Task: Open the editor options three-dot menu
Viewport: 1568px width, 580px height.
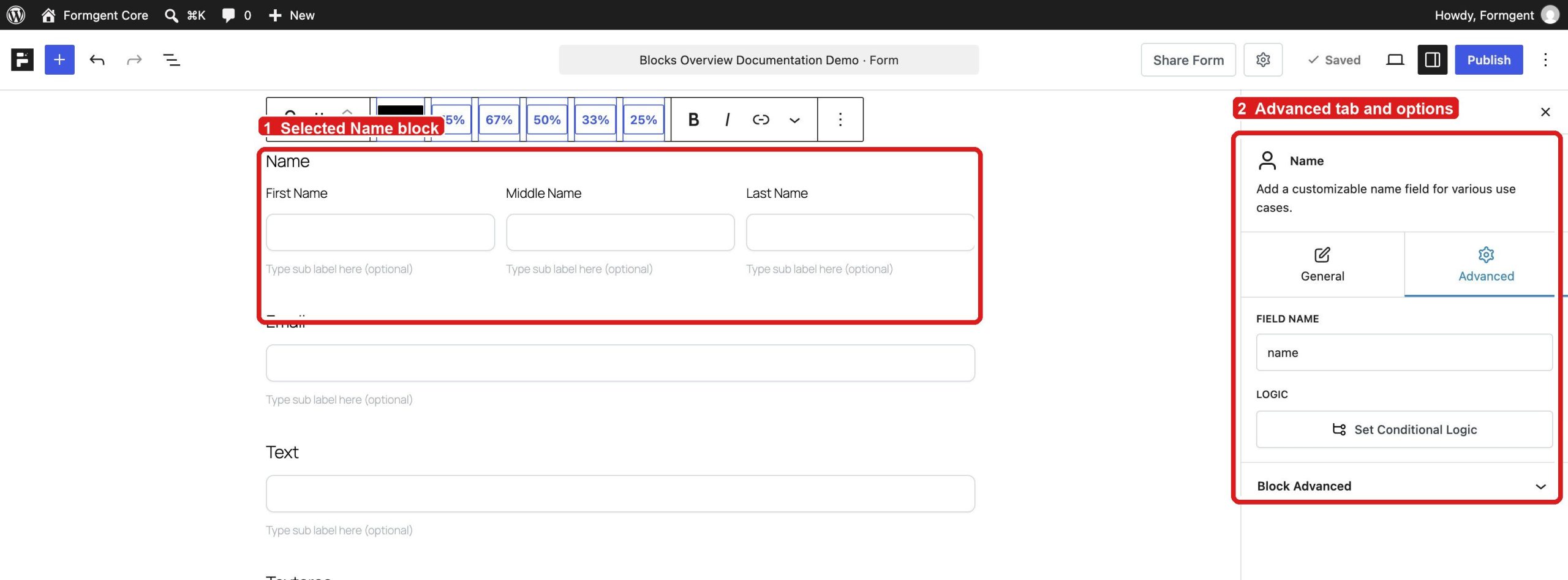Action: point(1545,59)
